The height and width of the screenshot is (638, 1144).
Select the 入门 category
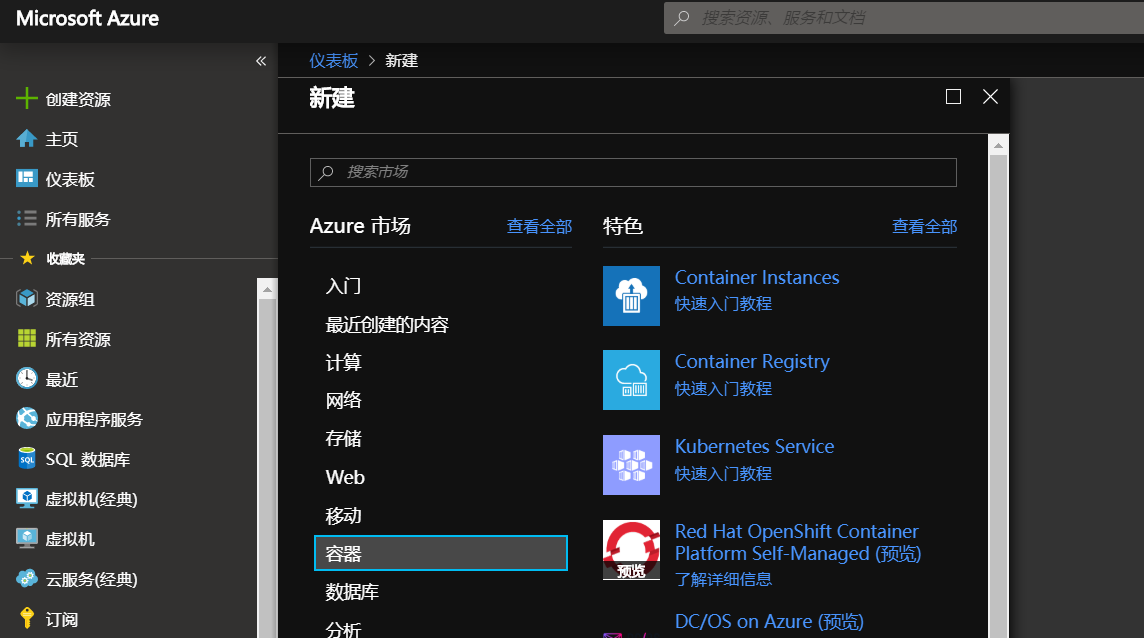click(343, 285)
